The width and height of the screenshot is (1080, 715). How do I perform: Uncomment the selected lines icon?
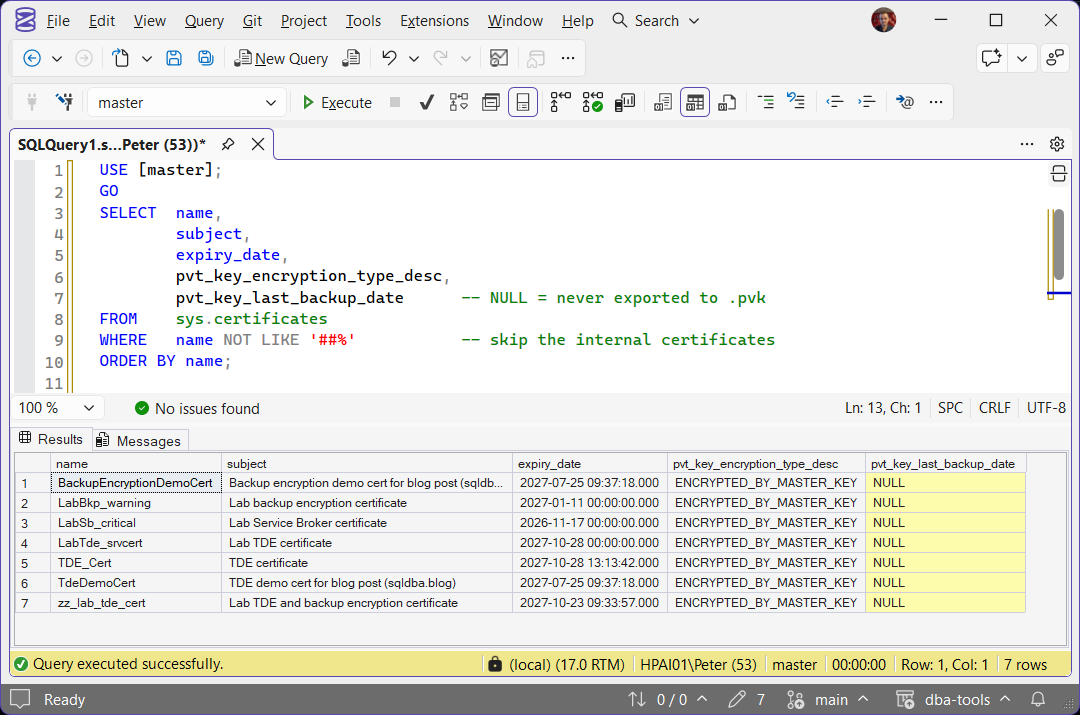[x=796, y=103]
